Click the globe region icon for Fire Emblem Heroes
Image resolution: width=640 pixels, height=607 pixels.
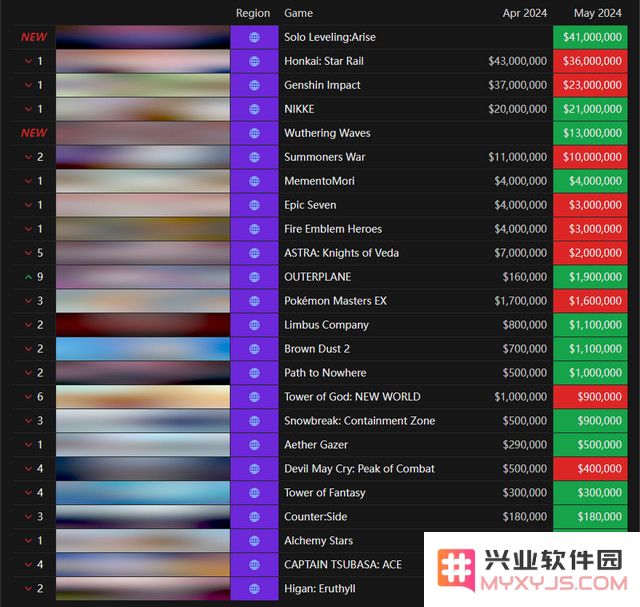pyautogui.click(x=254, y=229)
